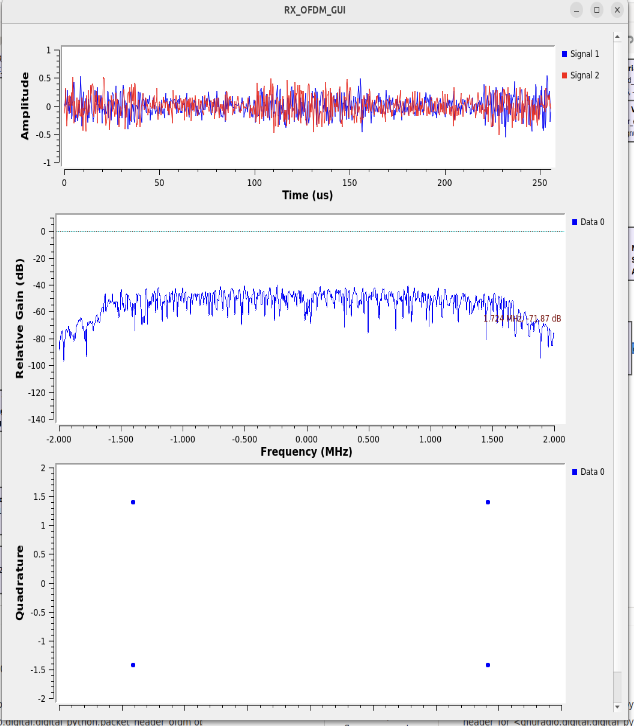Click the blue swatch beside frequency plot's Data 0
The height and width of the screenshot is (726, 634).
coord(574,222)
